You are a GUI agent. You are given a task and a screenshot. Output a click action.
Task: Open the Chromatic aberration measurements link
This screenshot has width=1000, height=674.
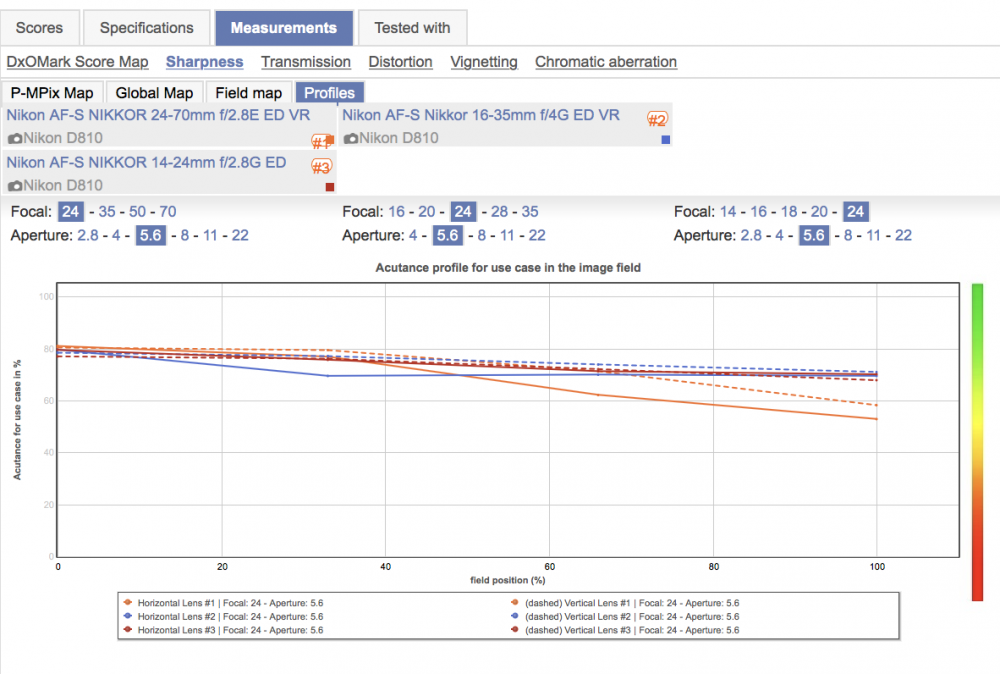coord(606,62)
